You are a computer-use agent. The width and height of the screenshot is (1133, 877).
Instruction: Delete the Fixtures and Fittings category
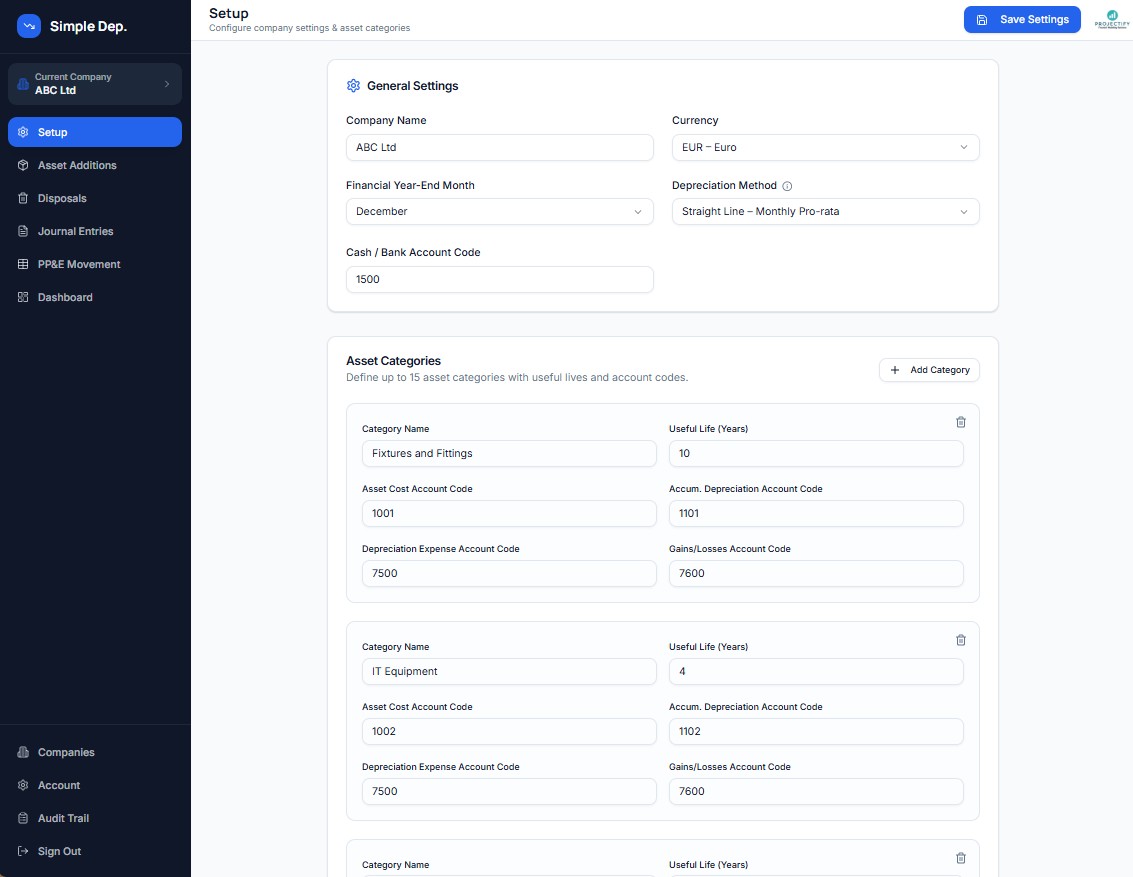960,422
